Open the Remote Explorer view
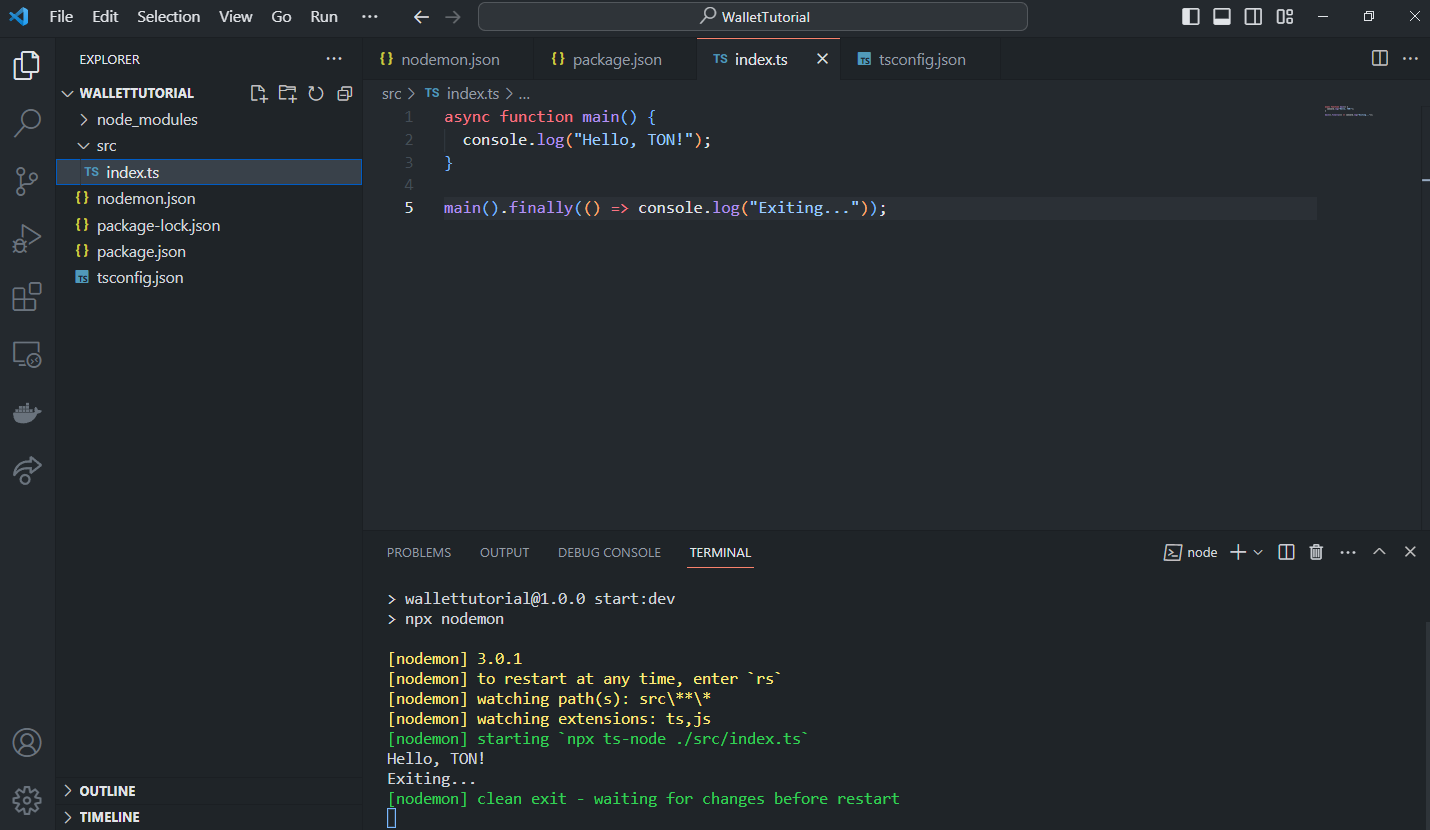The height and width of the screenshot is (830, 1430). [26, 353]
